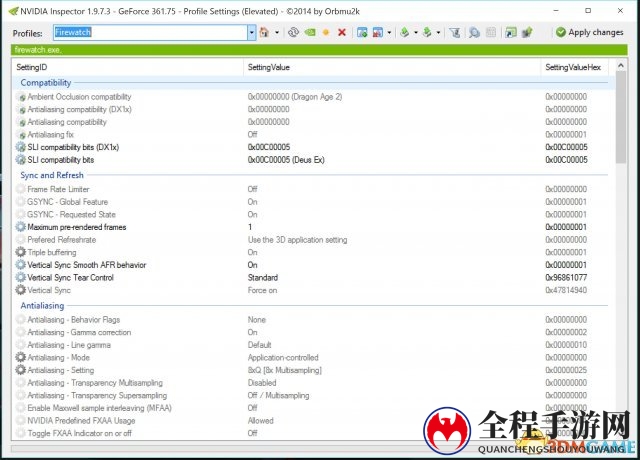Click value 0x00C00005 (Deus Ex)
Image resolution: width=640 pixels, height=460 pixels.
coord(286,160)
